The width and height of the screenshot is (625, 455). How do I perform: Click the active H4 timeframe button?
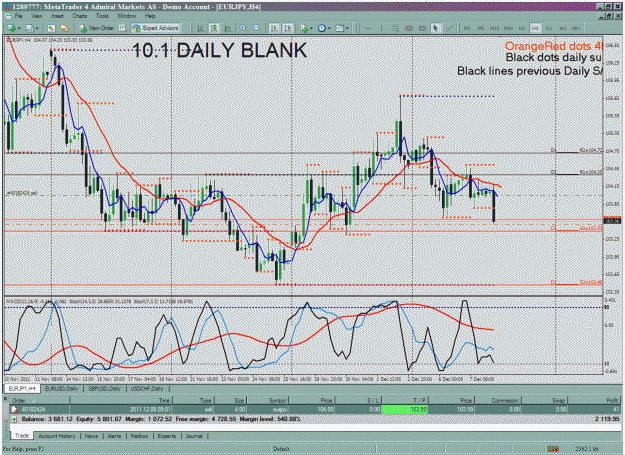(x=535, y=28)
